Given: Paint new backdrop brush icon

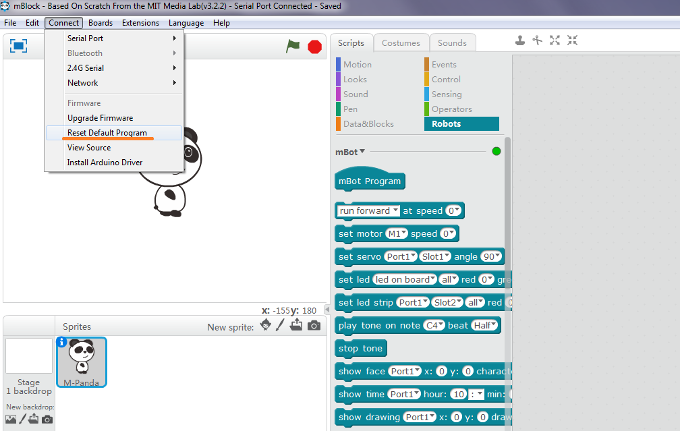Looking at the screenshot, I should tap(23, 419).
